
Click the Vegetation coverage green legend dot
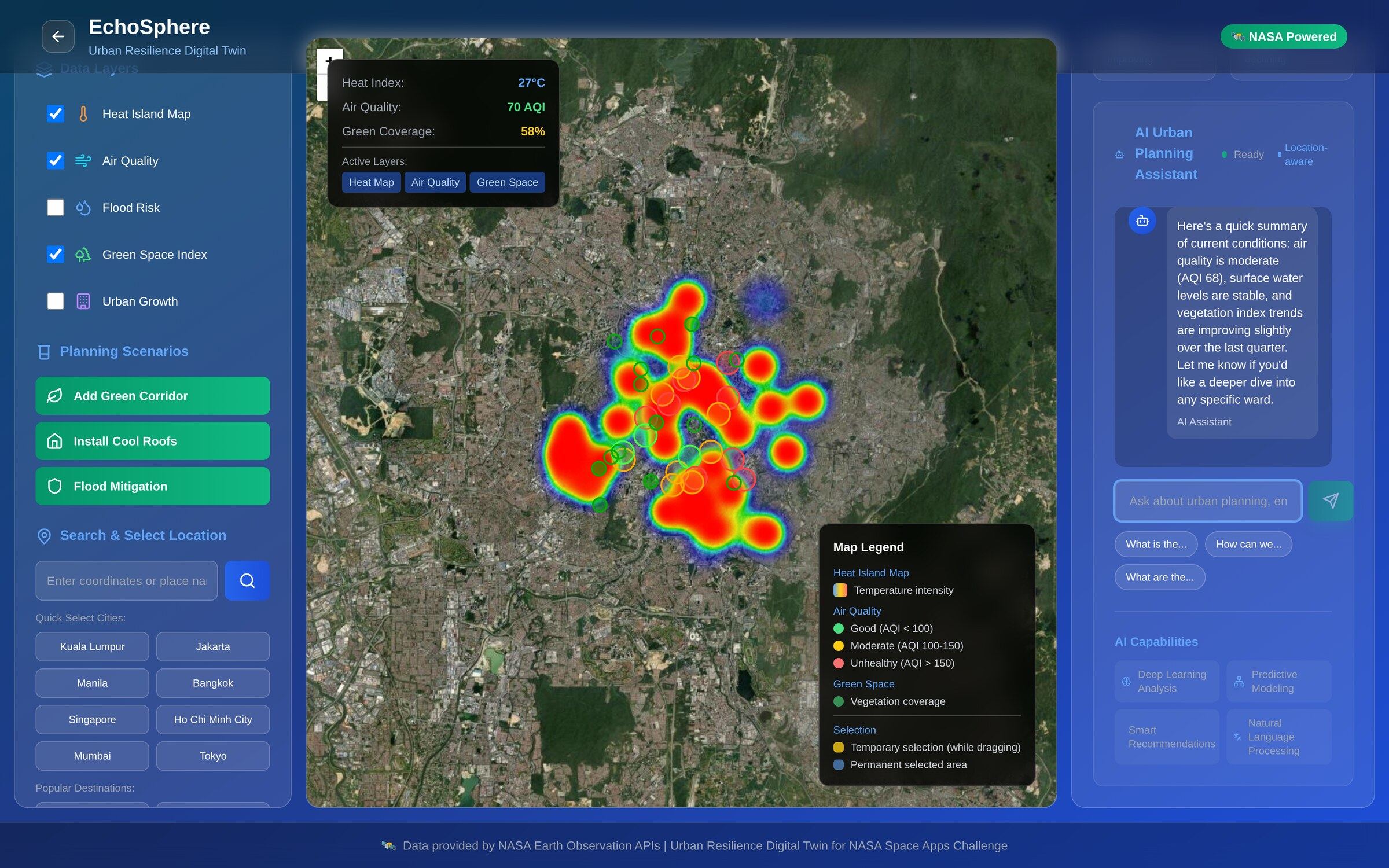pyautogui.click(x=839, y=701)
